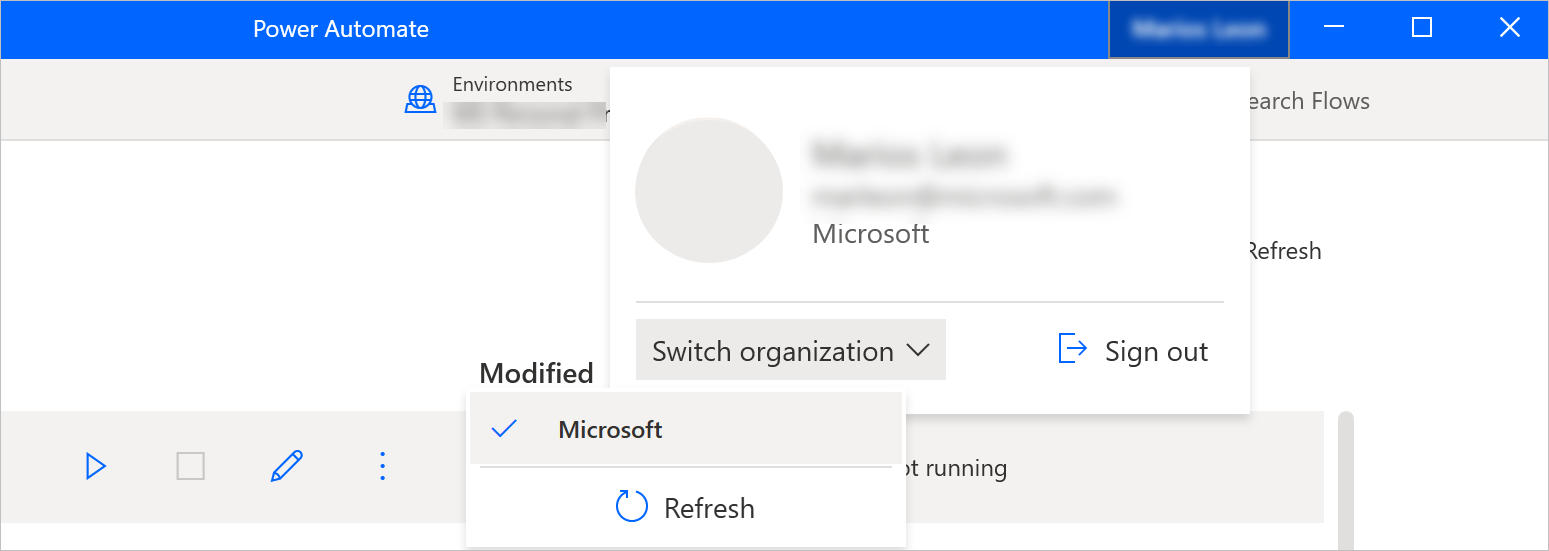Run the flow with the play icon
This screenshot has height=551, width=1549.
(96, 466)
